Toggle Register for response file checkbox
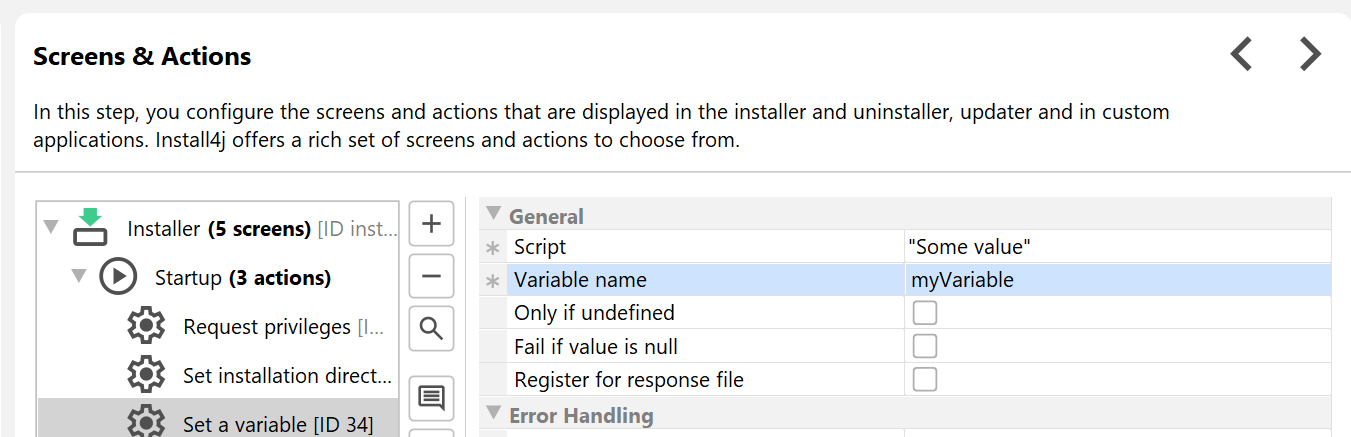This screenshot has height=437, width=1351. click(x=924, y=380)
